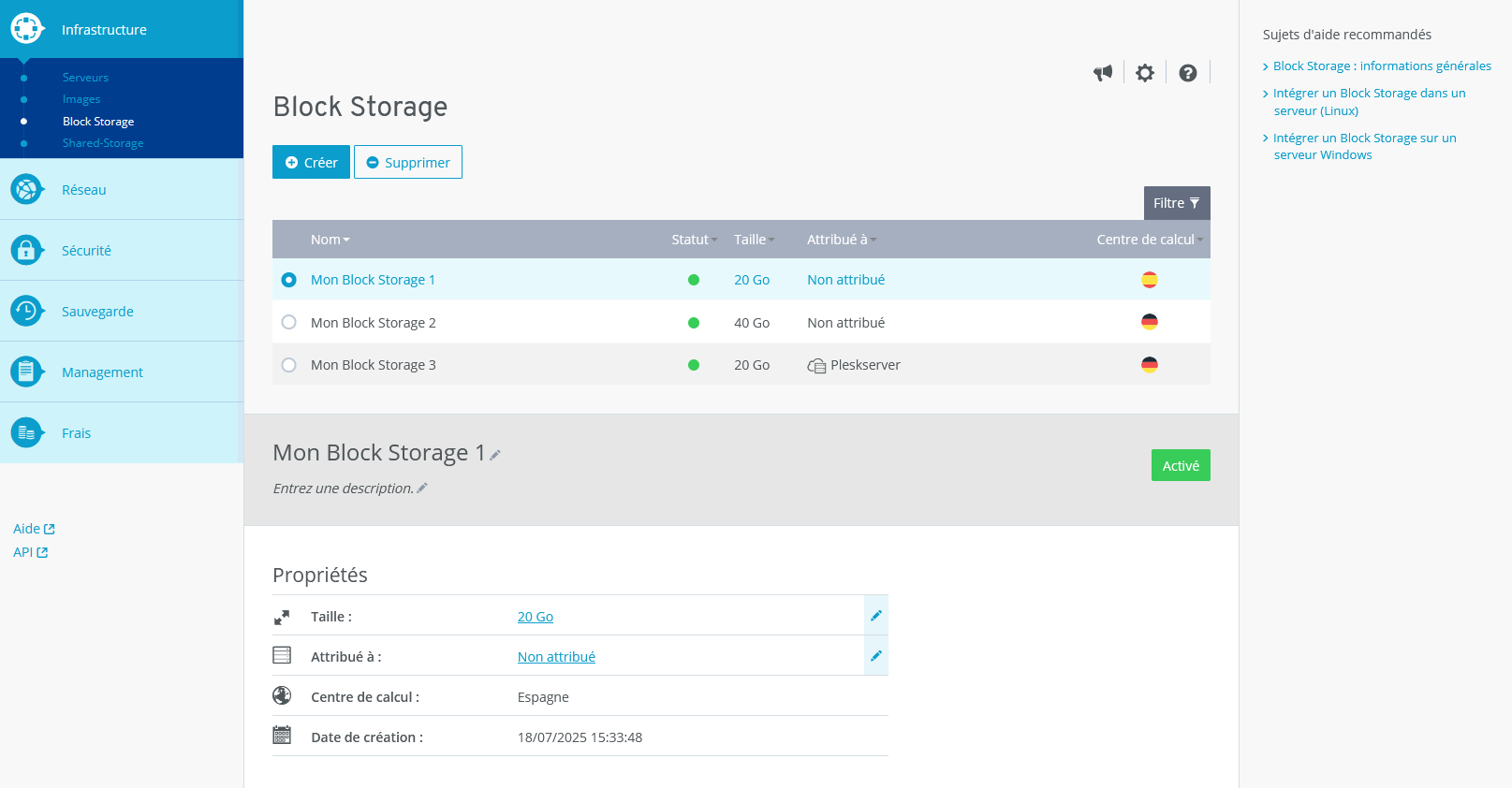1512x788 pixels.
Task: Open settings via the gear icon
Action: click(x=1145, y=73)
